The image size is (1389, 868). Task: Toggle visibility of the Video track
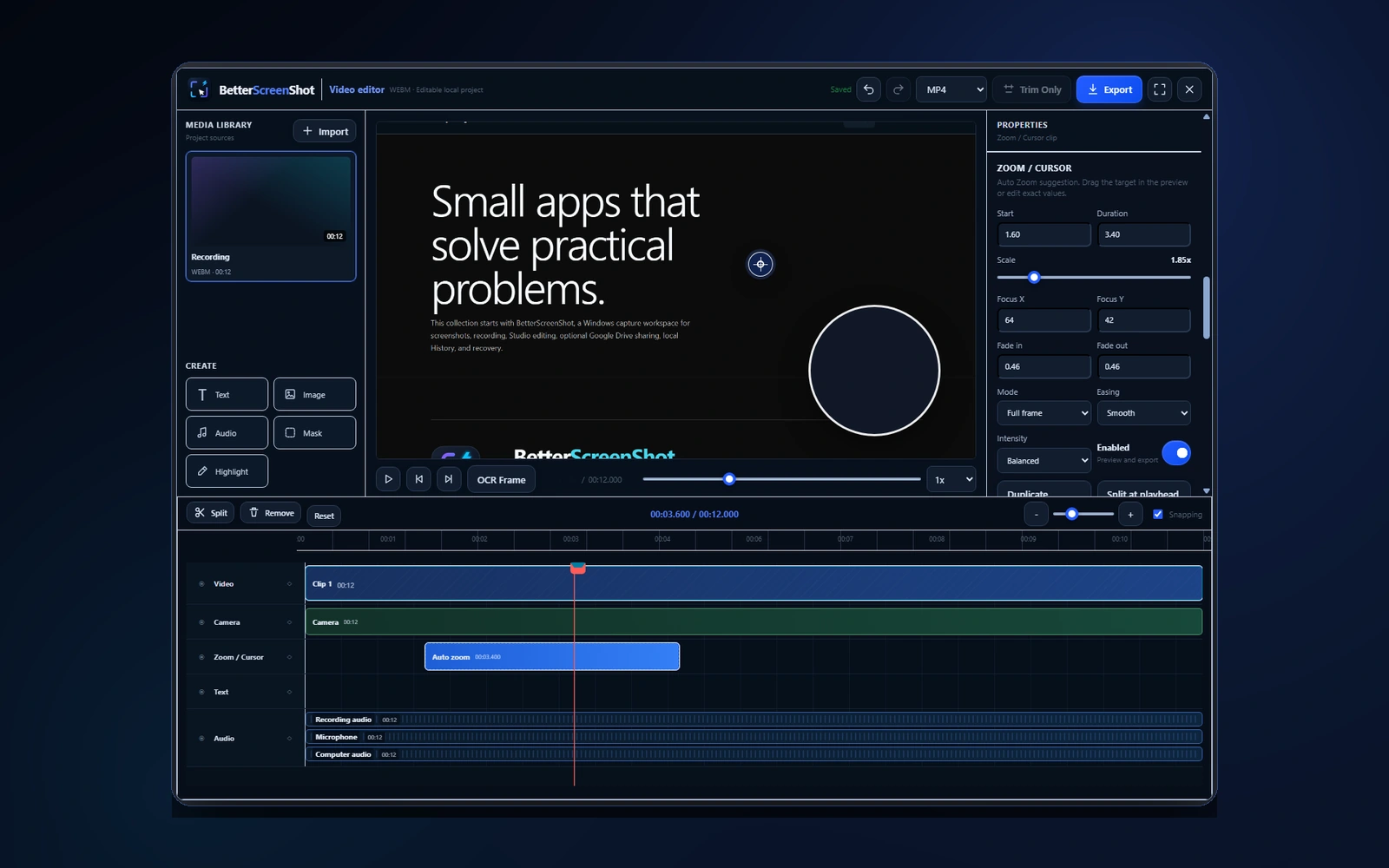pos(201,584)
